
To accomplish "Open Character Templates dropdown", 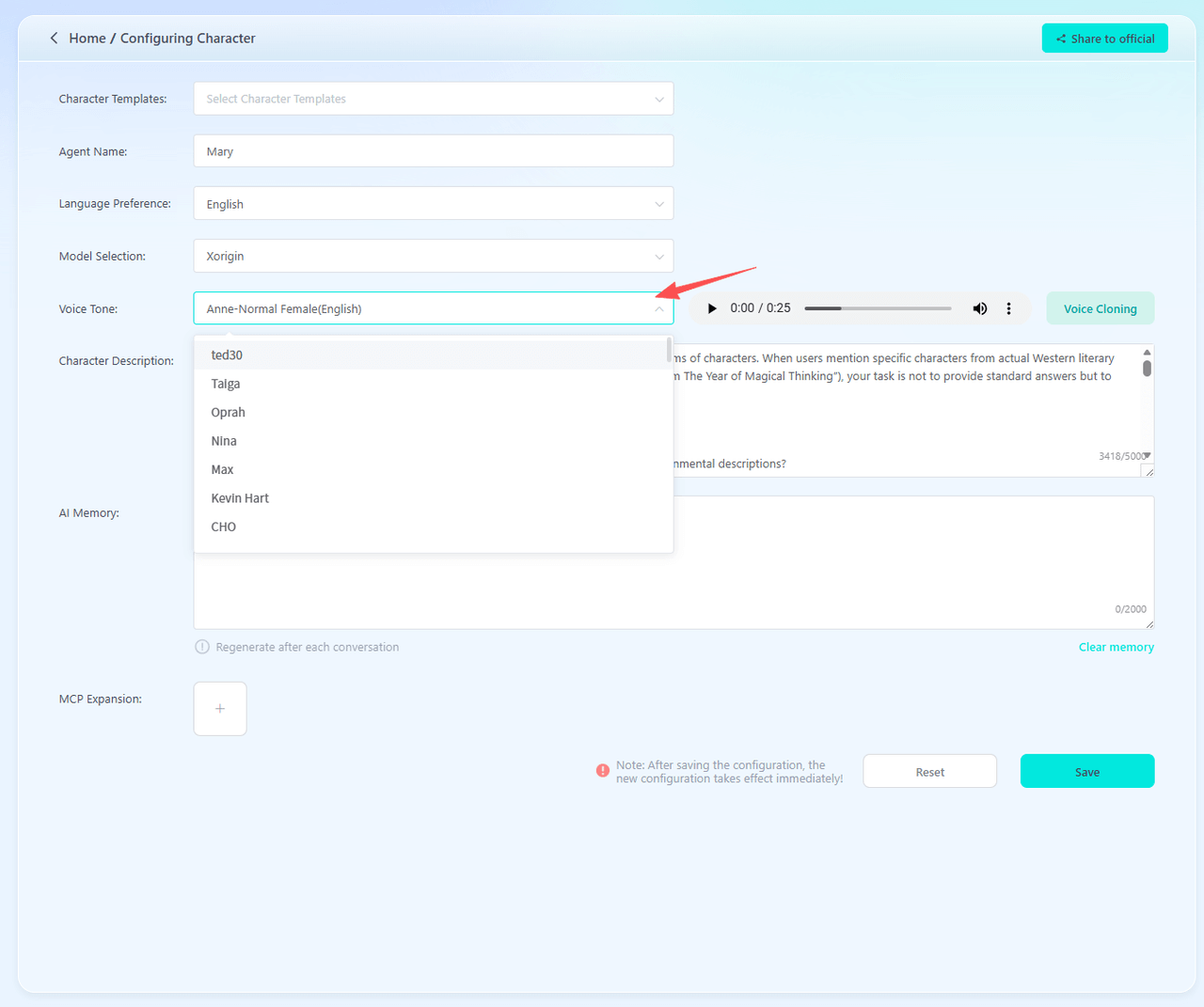I will pyautogui.click(x=433, y=99).
